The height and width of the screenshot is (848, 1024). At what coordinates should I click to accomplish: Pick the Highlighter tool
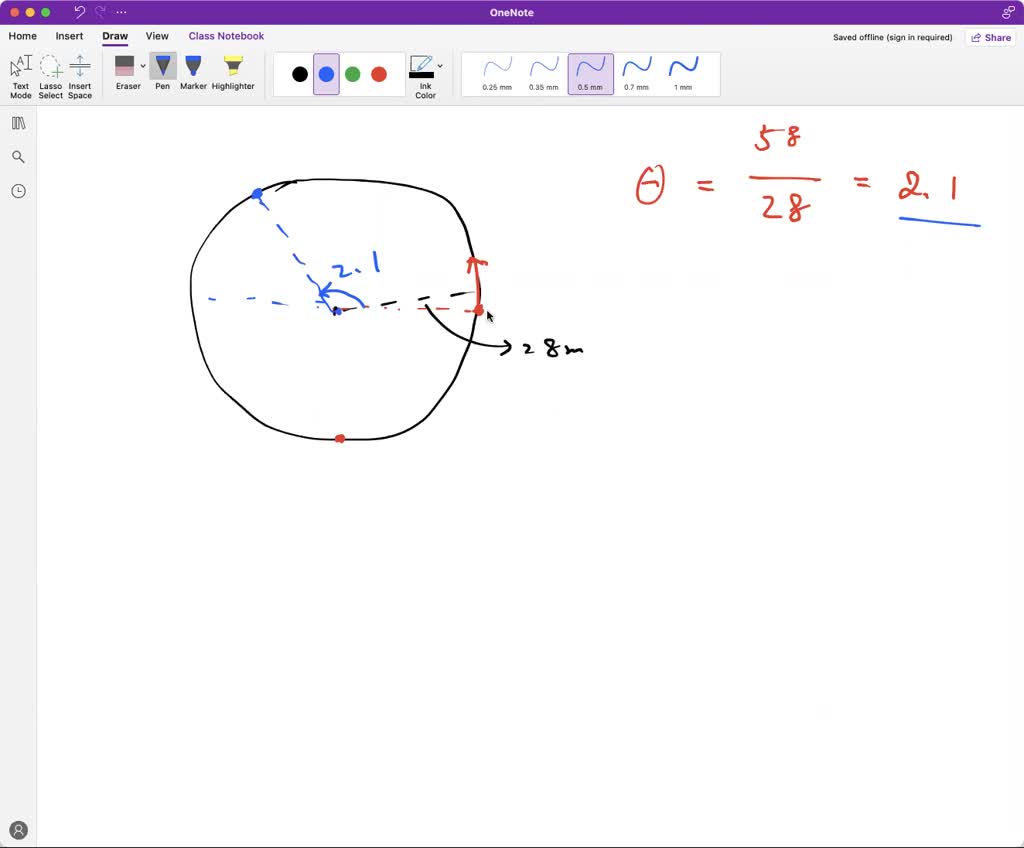coord(233,73)
